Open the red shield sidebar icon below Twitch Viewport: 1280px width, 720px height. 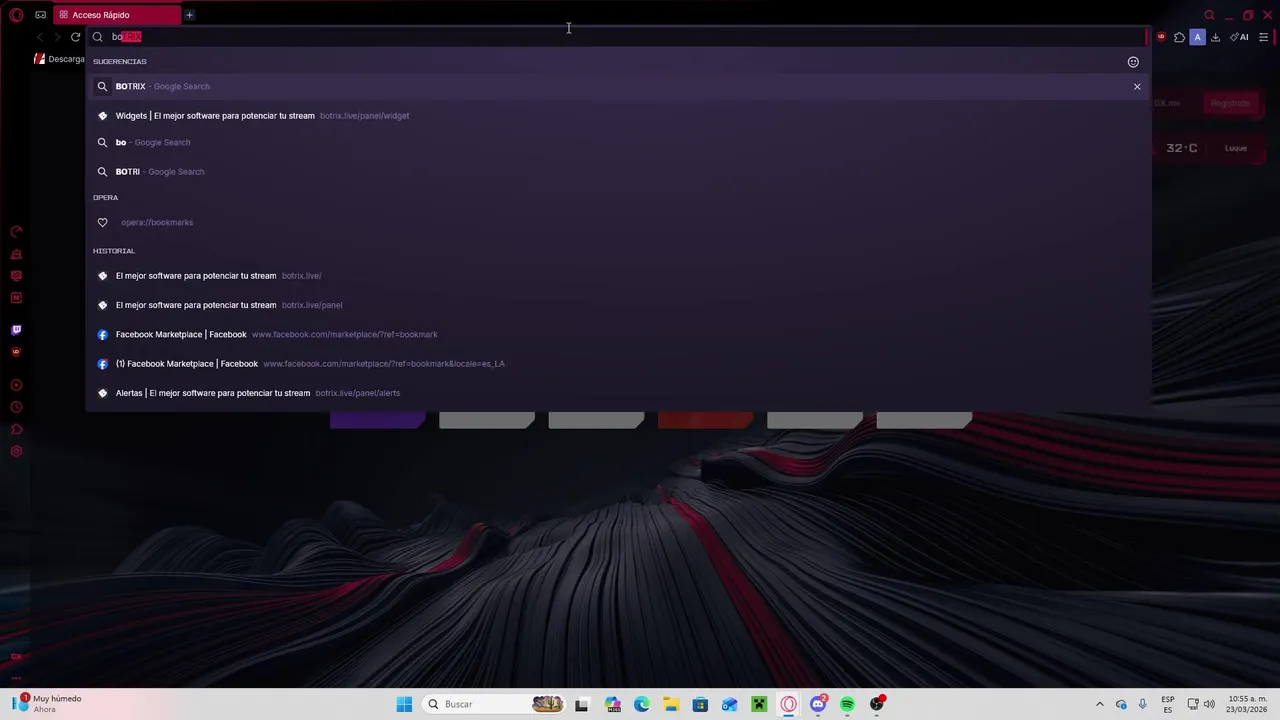click(x=16, y=352)
